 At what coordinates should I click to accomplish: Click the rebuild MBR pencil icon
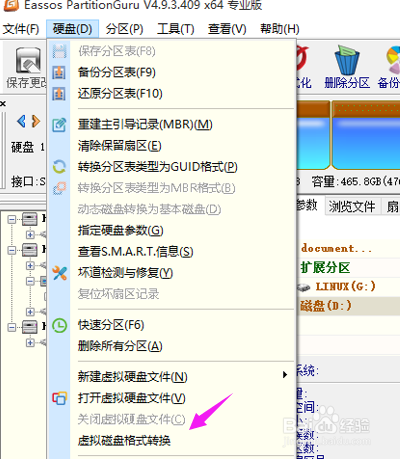pos(59,125)
